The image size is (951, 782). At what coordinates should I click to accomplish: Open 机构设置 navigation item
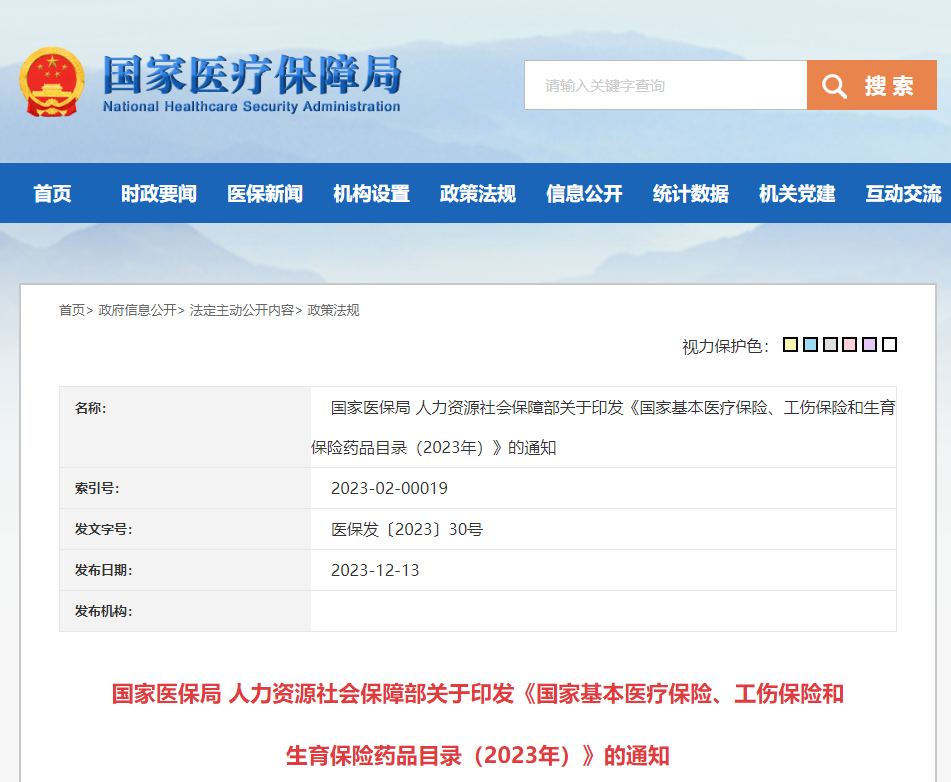372,194
